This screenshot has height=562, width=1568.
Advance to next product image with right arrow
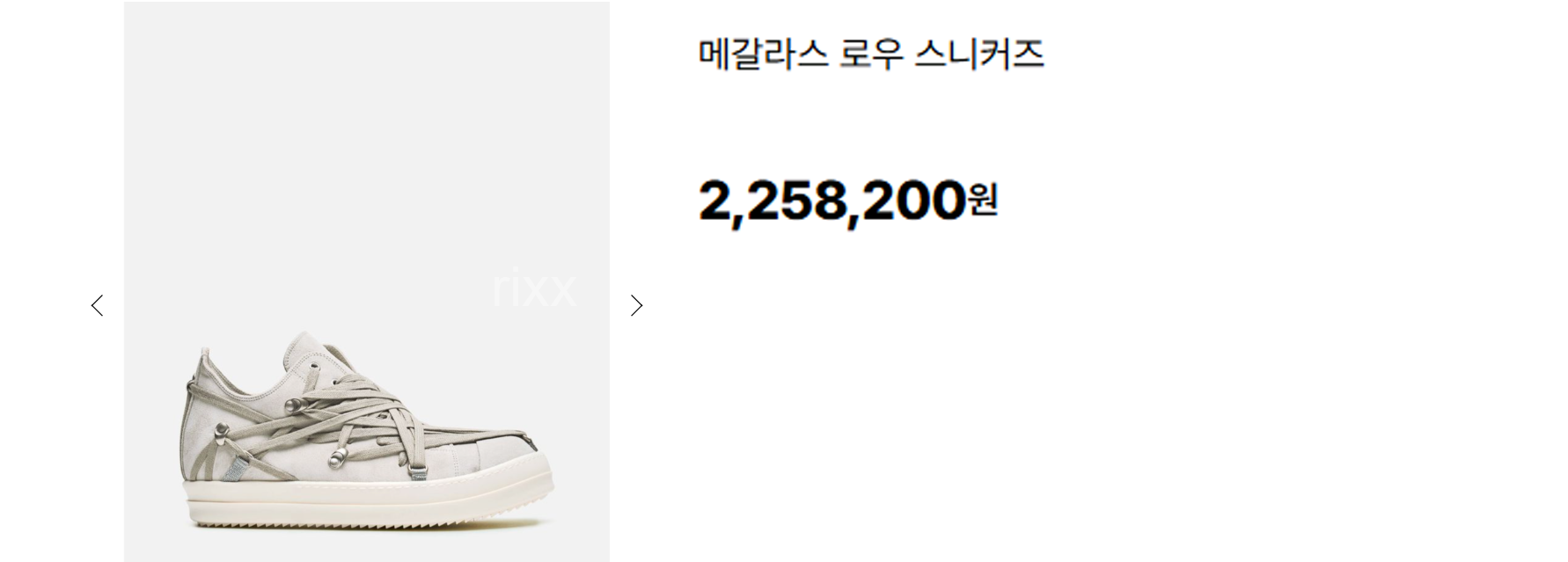coord(636,305)
